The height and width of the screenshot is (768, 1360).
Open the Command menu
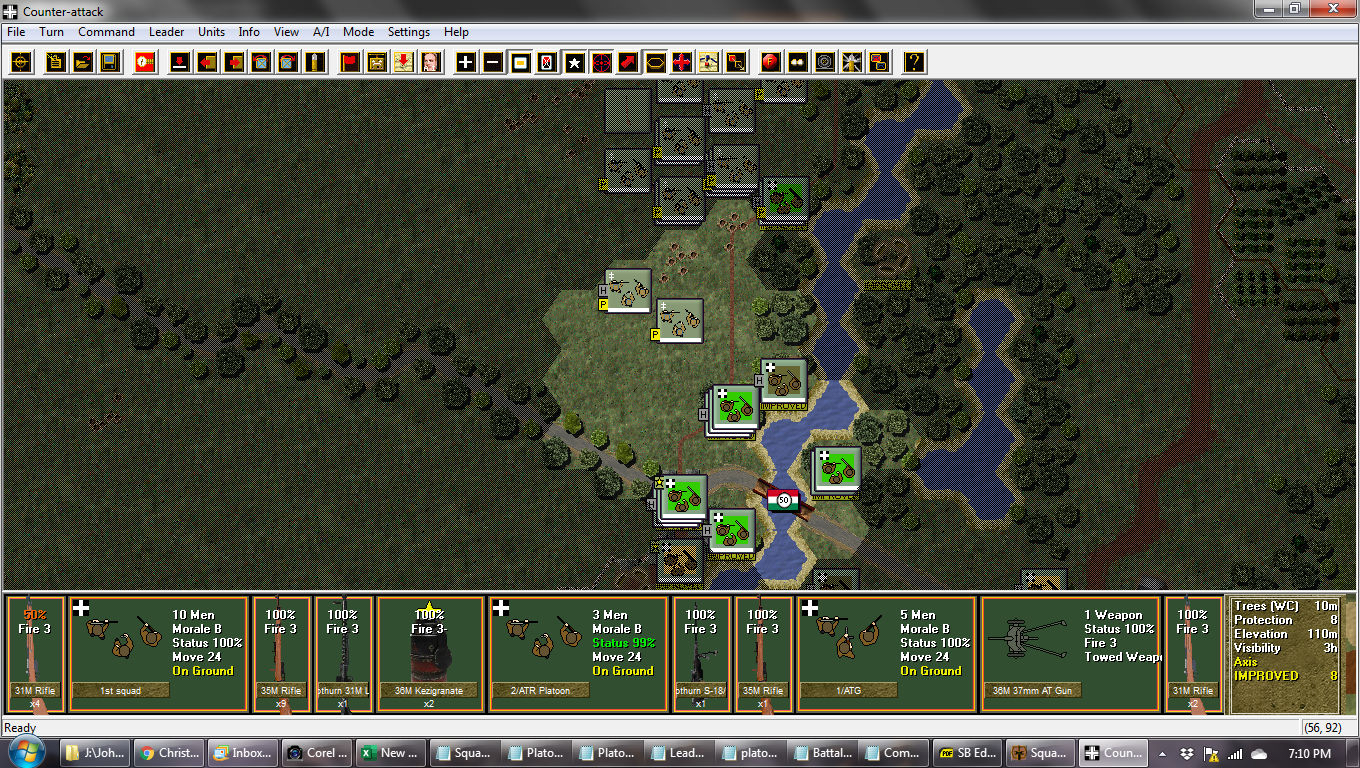coord(106,32)
